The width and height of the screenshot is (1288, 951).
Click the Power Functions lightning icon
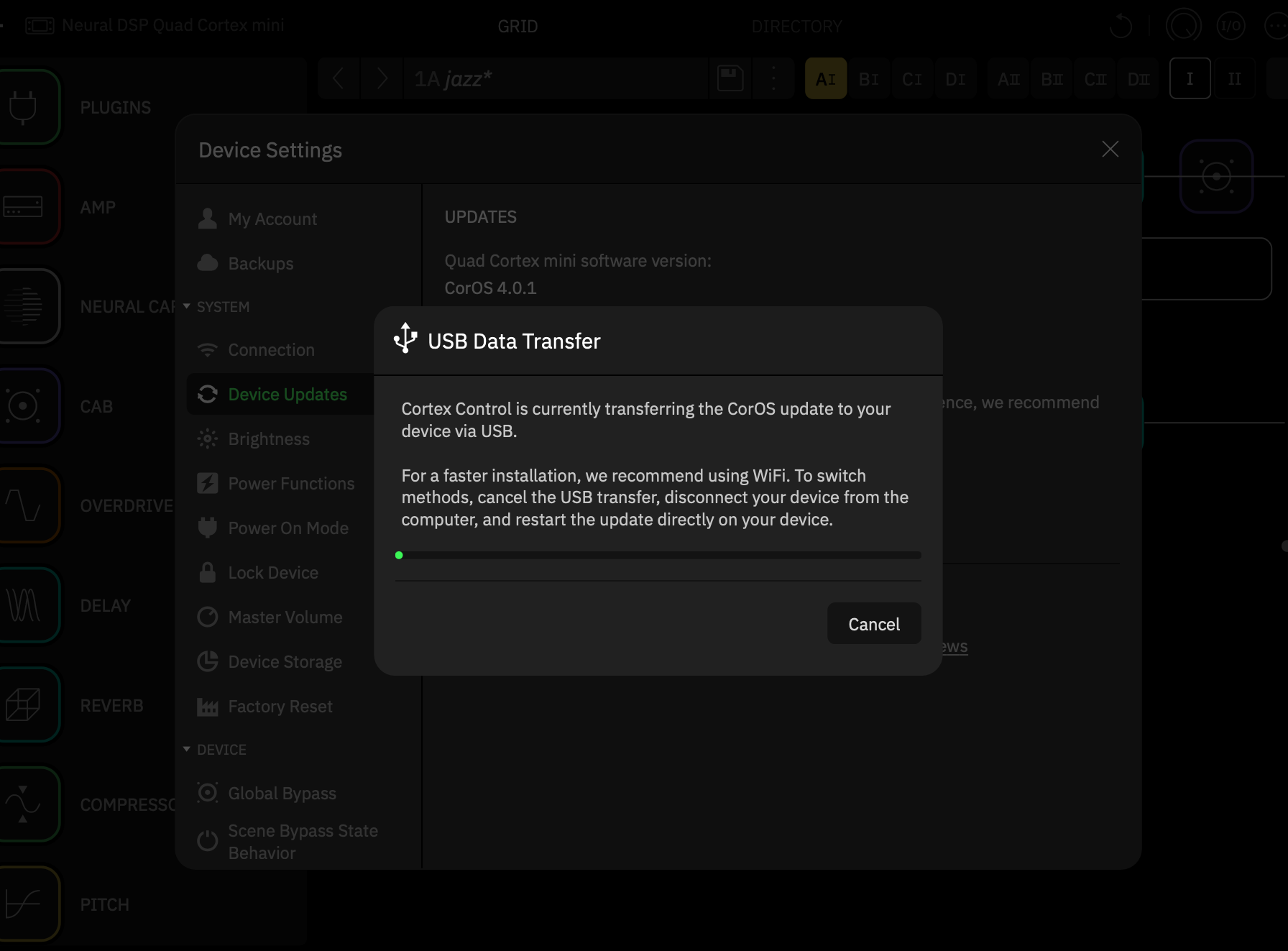[208, 484]
